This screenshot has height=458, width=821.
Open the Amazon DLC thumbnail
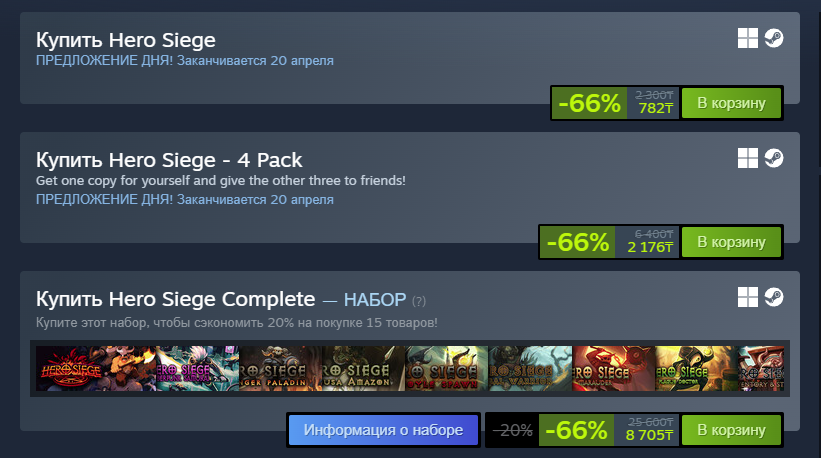[x=363, y=368]
